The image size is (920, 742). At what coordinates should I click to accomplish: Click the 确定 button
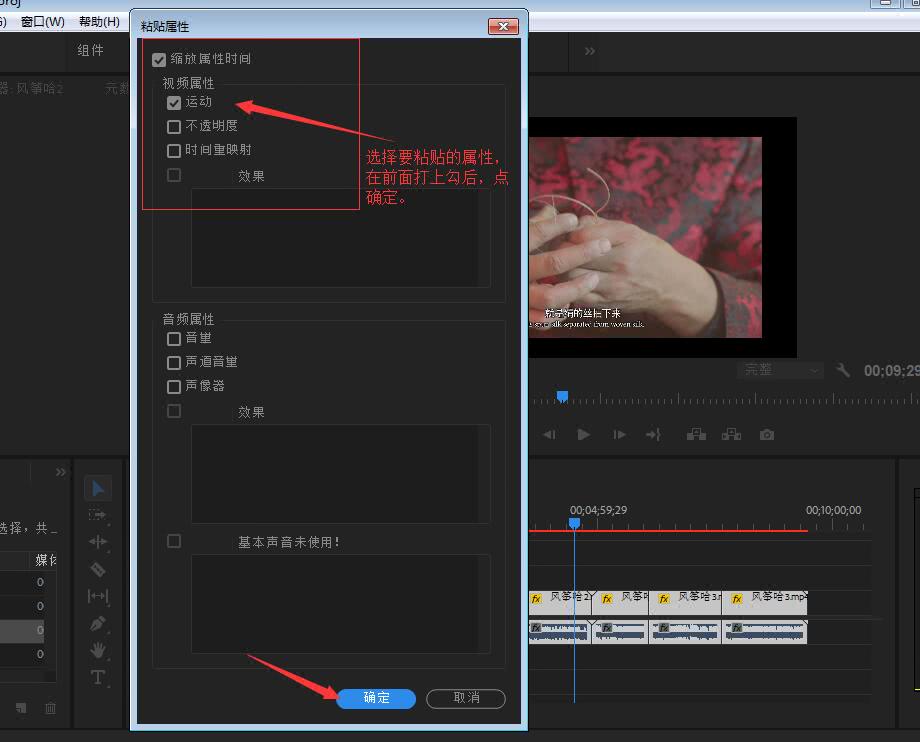click(376, 698)
